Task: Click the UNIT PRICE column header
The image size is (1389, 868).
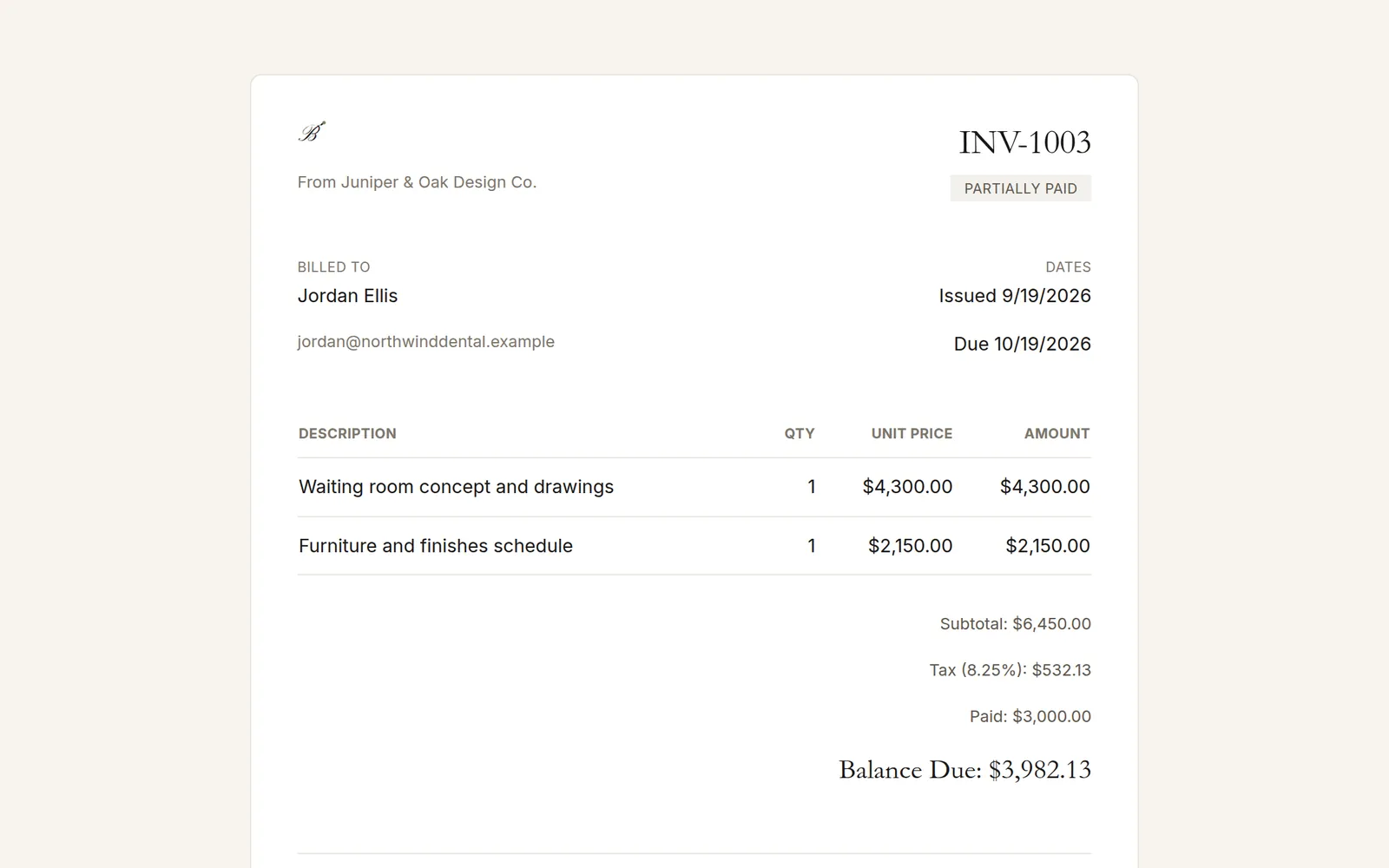Action: click(x=912, y=433)
